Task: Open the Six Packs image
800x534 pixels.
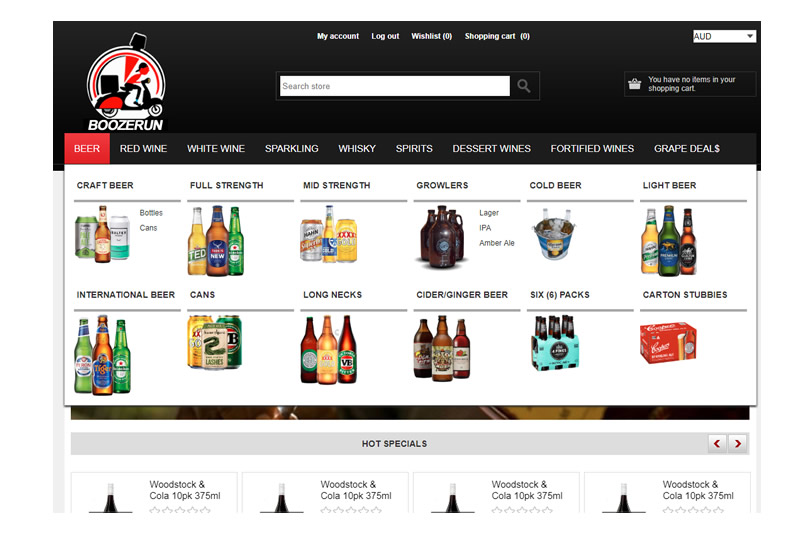Action: pos(555,342)
